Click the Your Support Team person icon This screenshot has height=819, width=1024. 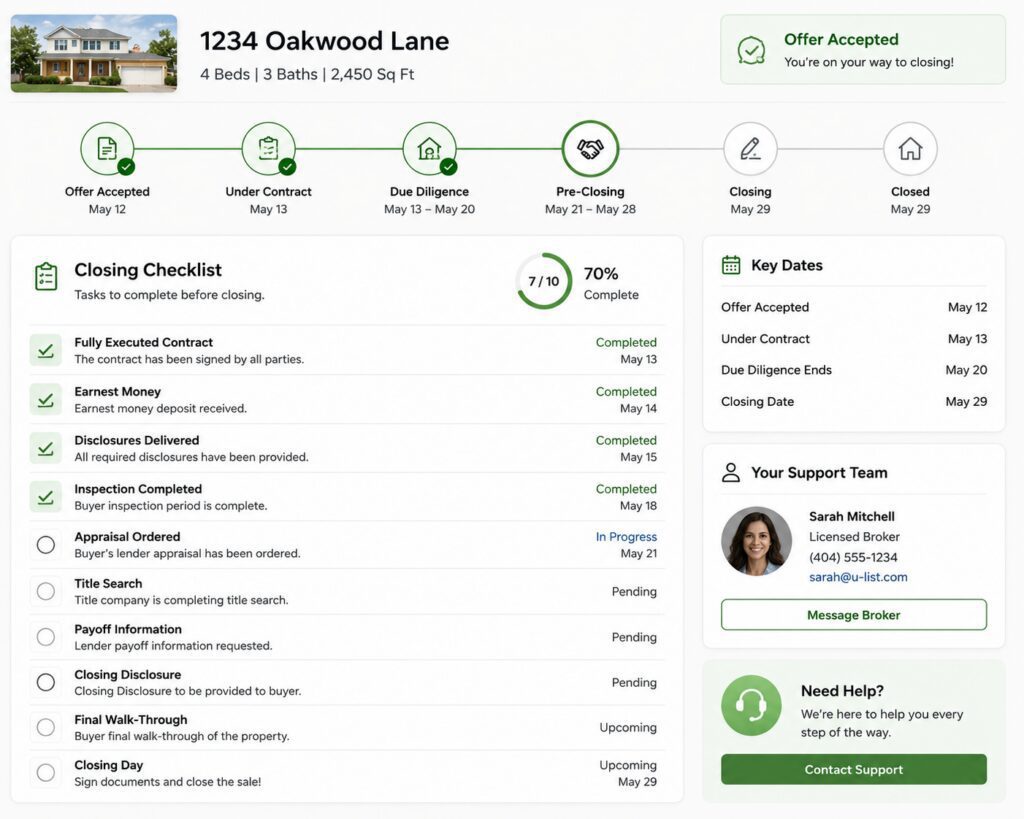pos(731,472)
